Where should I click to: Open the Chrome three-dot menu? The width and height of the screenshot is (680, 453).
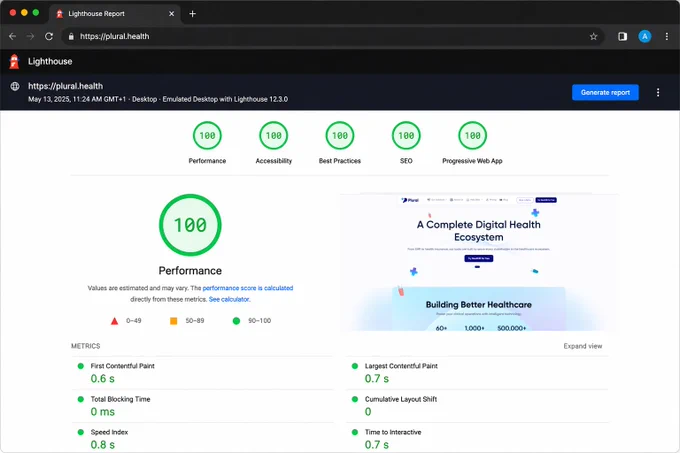point(667,36)
